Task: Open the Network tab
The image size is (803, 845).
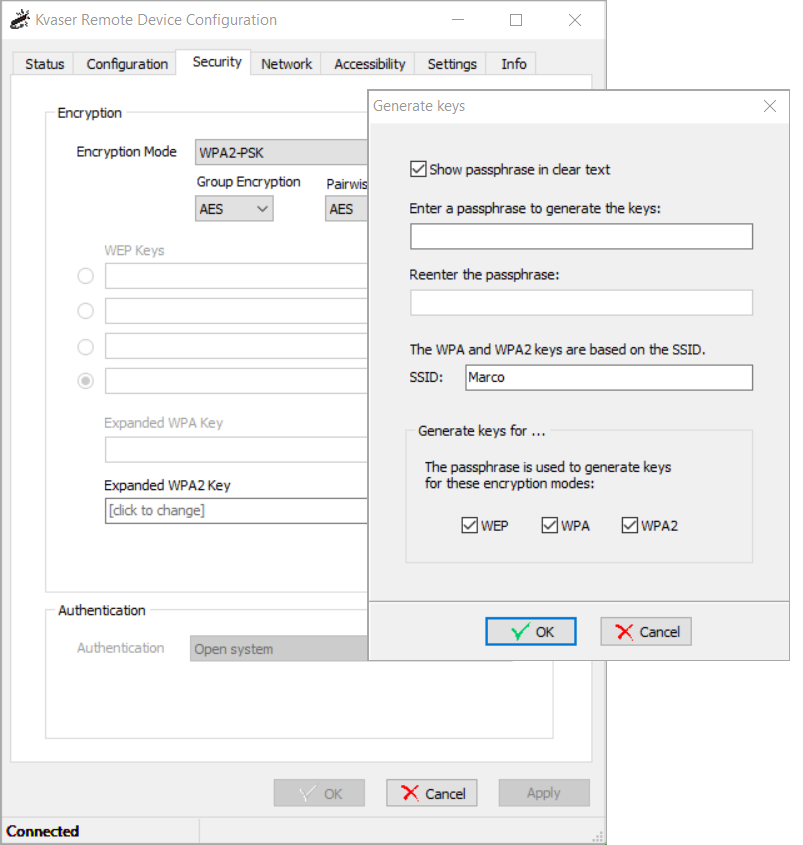Action: click(x=286, y=64)
